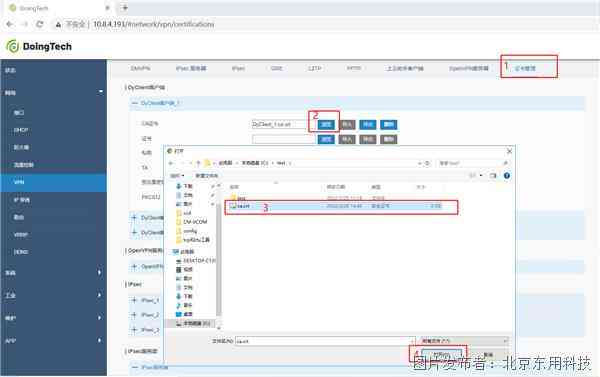600x377 pixels.
Task: Switch to the L2TP tab
Action: (315, 68)
